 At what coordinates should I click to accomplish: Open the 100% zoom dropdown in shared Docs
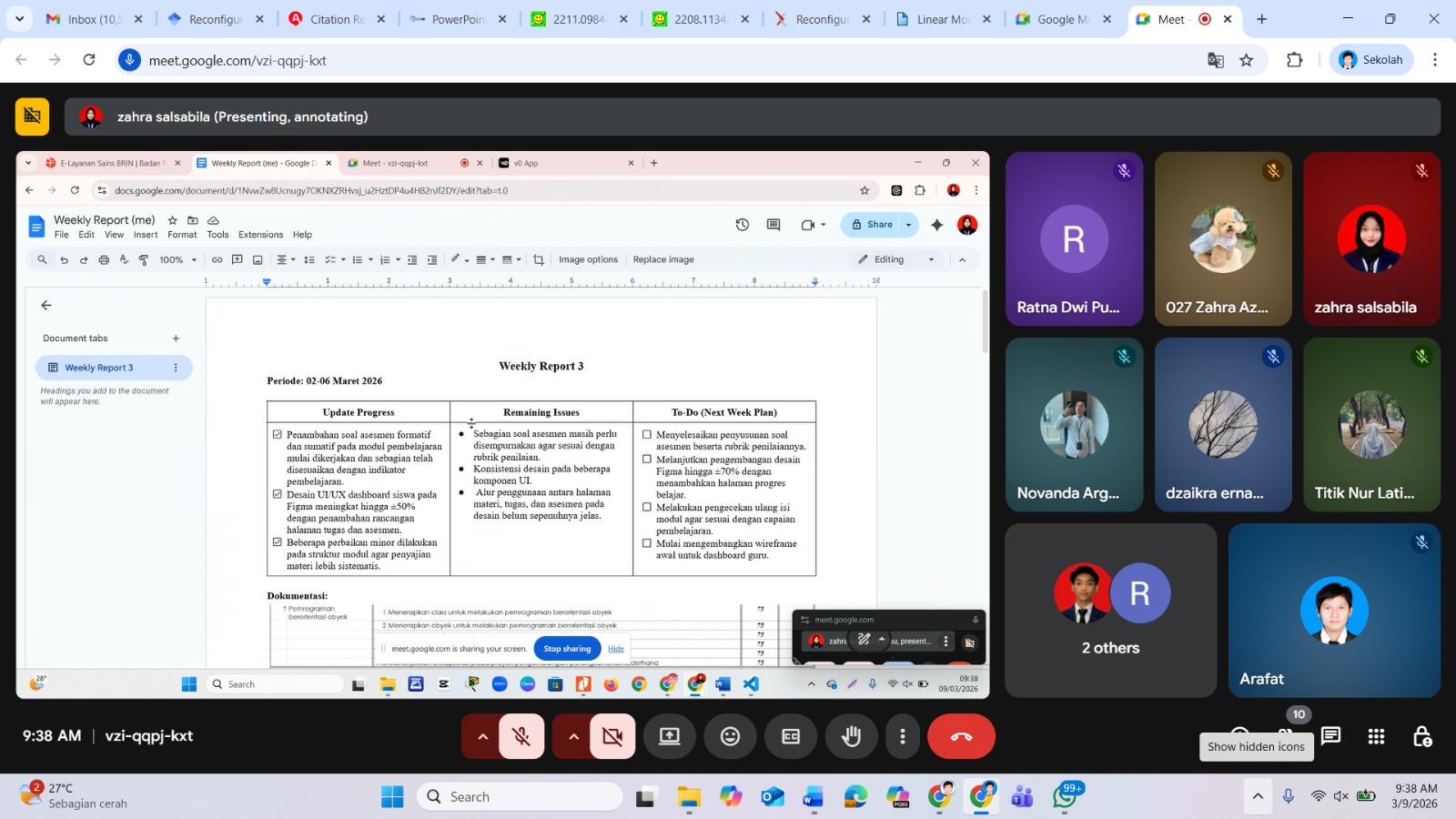pos(178,260)
